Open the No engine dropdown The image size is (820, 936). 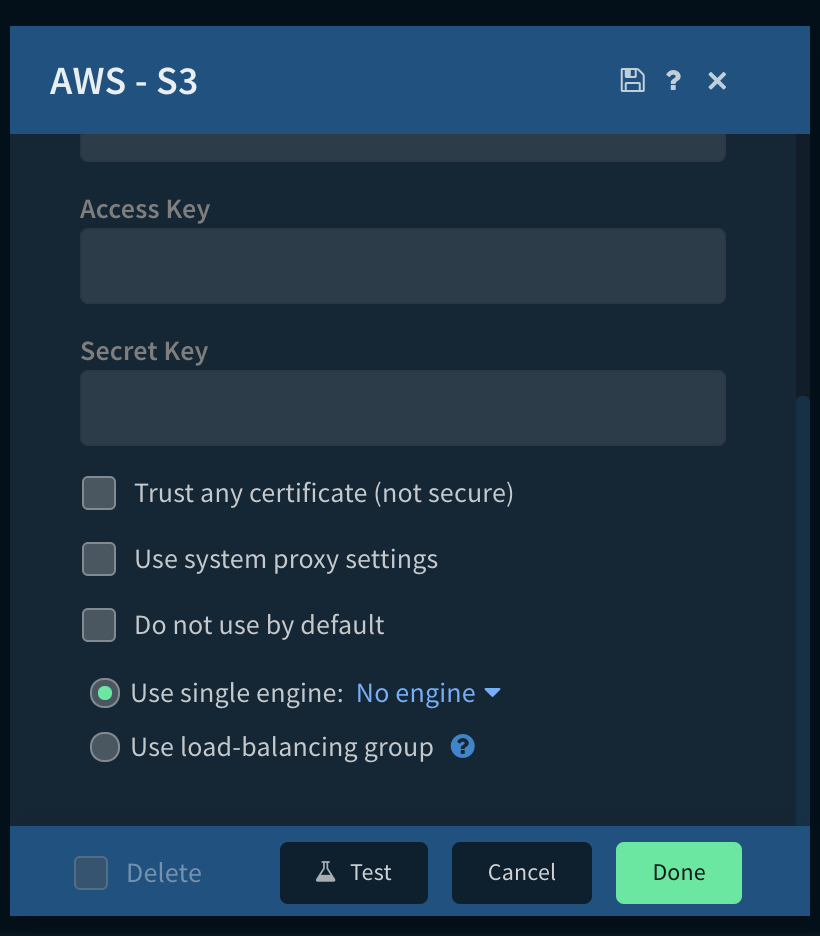(x=416, y=693)
